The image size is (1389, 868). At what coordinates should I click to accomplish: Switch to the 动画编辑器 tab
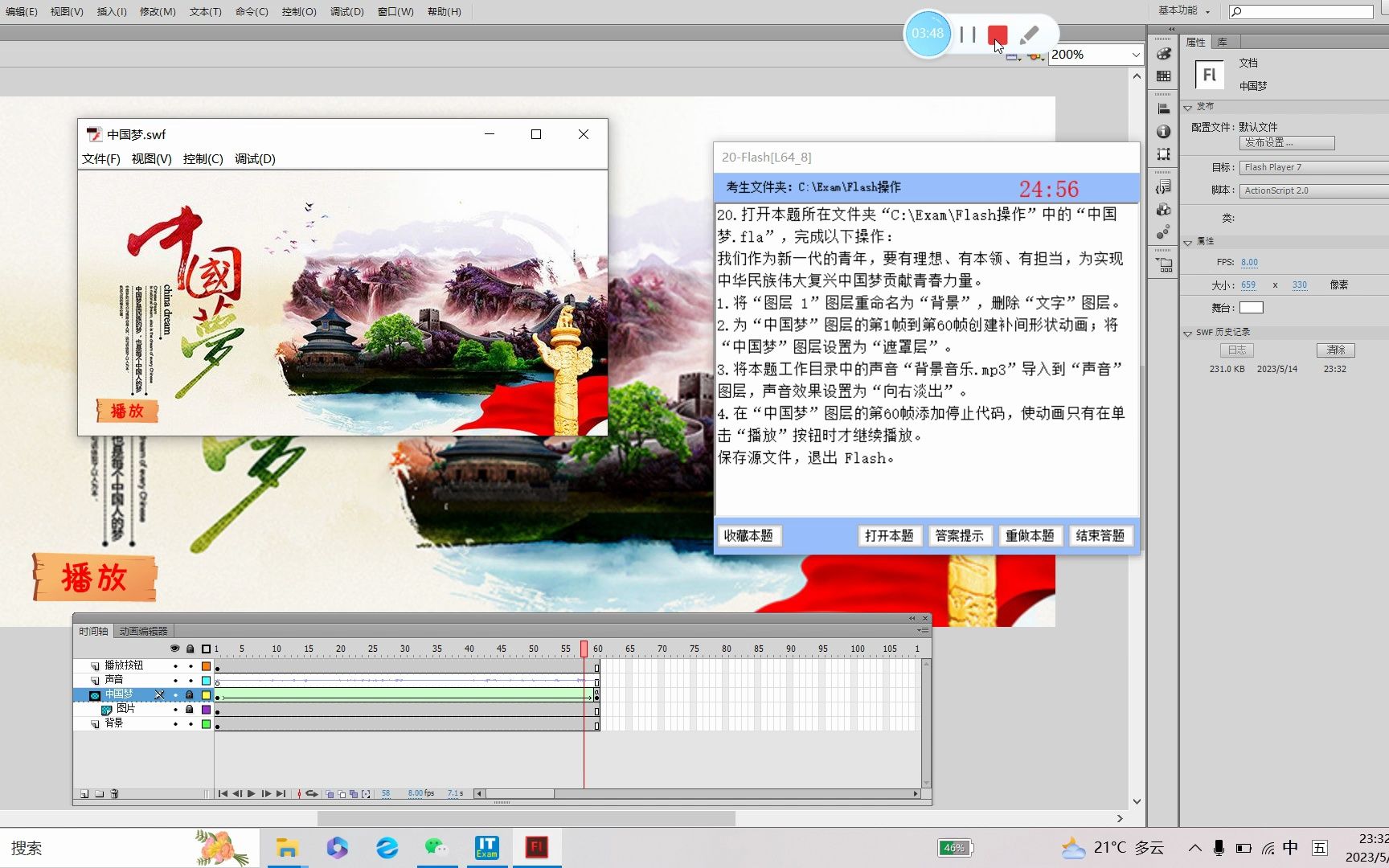(x=143, y=632)
